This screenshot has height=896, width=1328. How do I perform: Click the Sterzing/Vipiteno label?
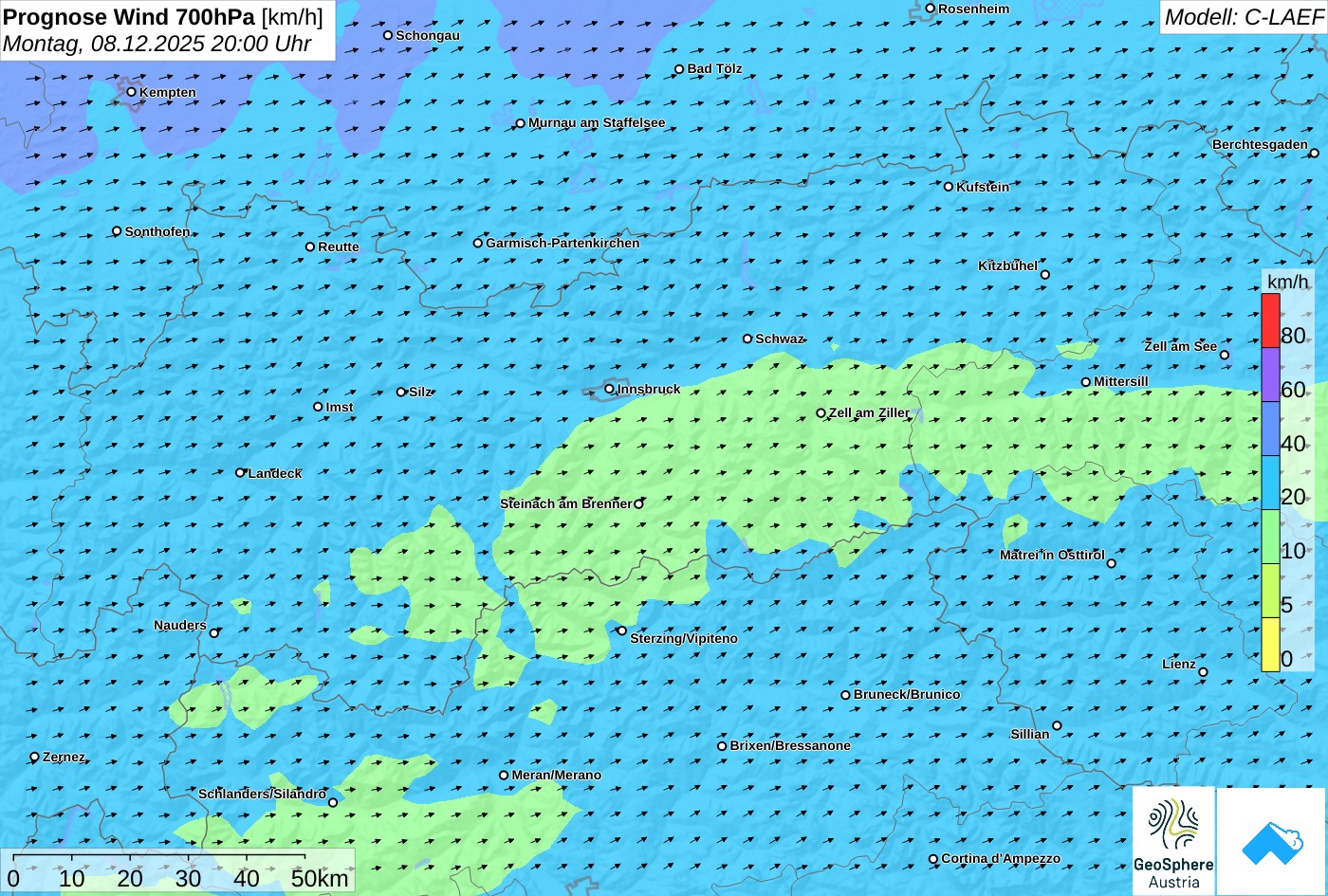684,638
